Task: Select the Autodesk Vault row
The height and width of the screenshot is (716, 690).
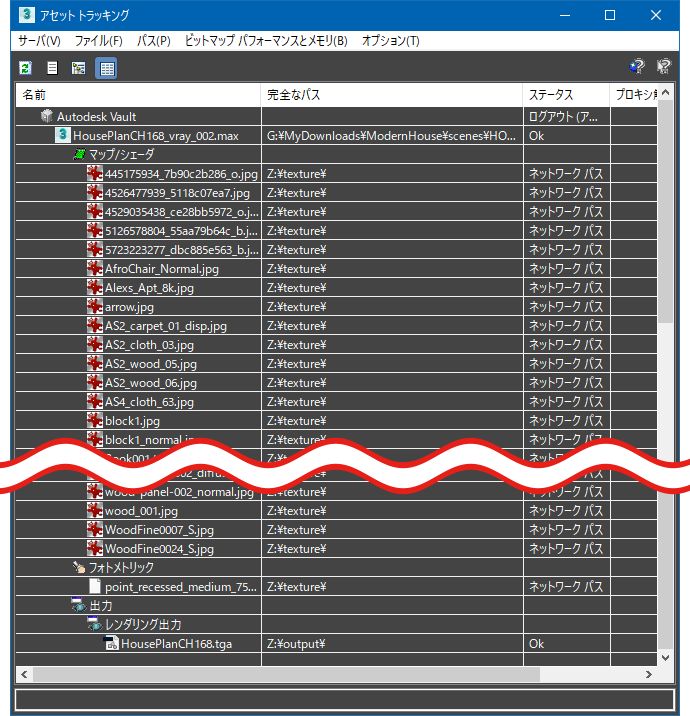Action: [337, 116]
